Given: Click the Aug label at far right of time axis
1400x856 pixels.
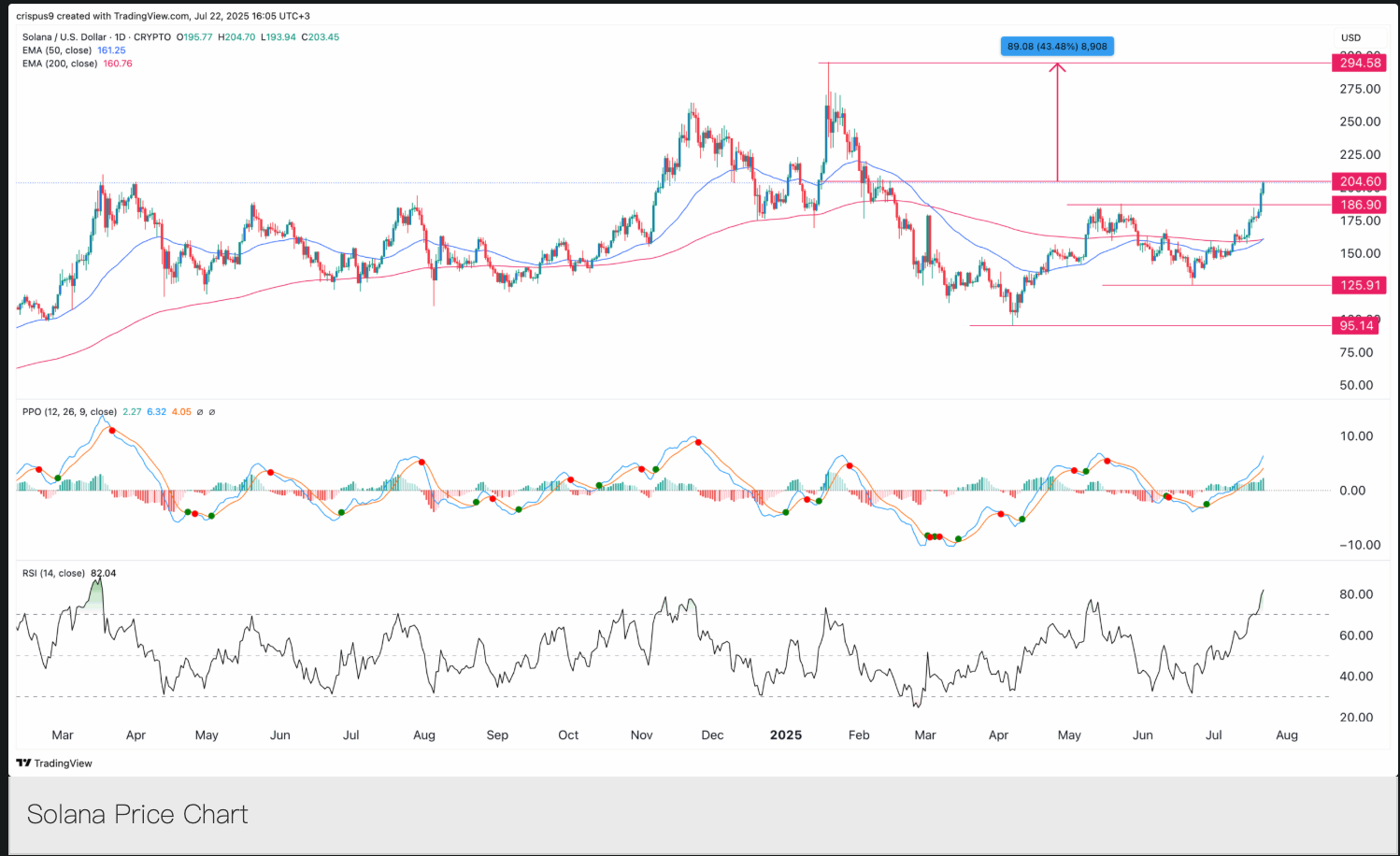Looking at the screenshot, I should 1286,735.
